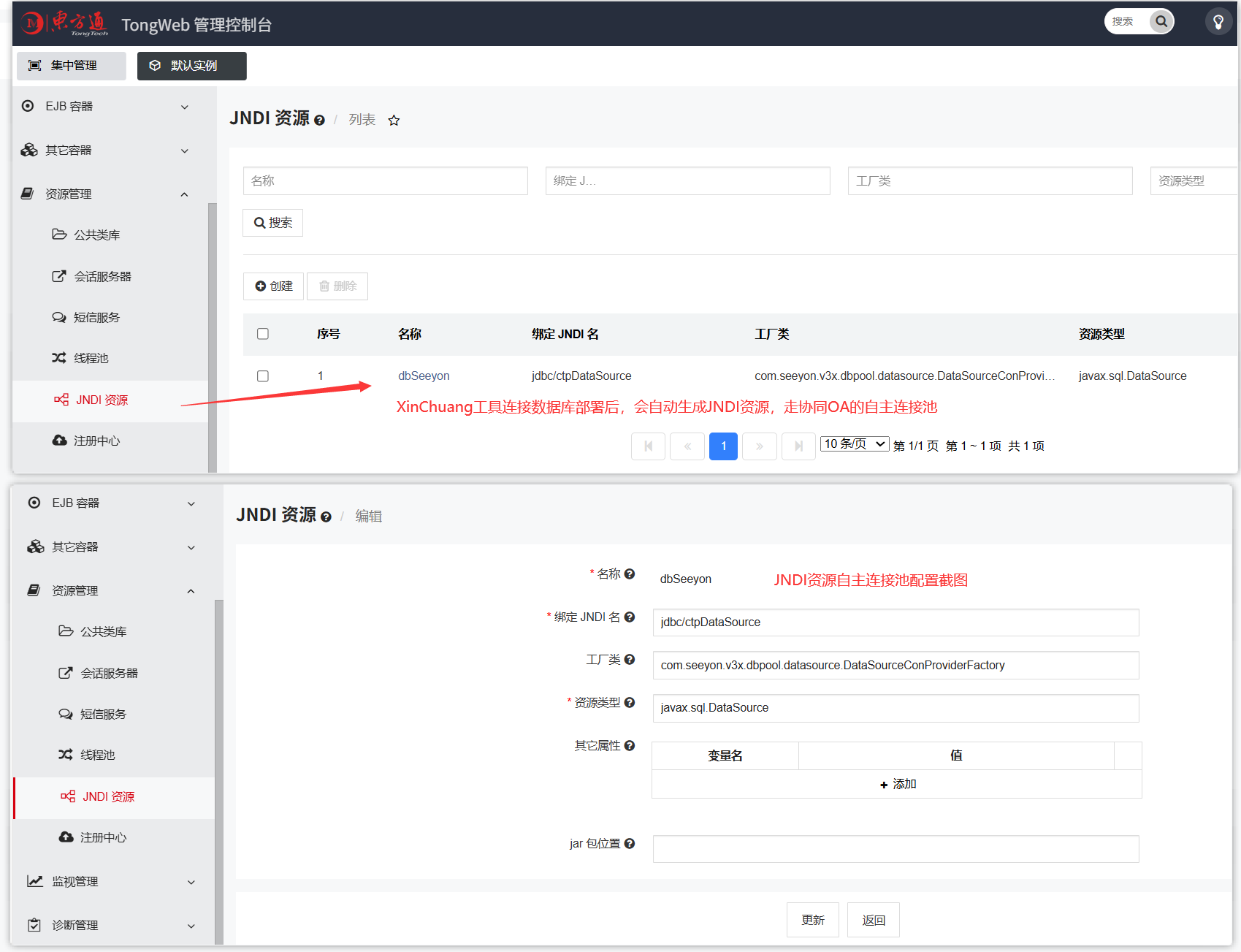1241x952 pixels.
Task: Click help icon beside 其它属性 label
Action: pyautogui.click(x=630, y=746)
